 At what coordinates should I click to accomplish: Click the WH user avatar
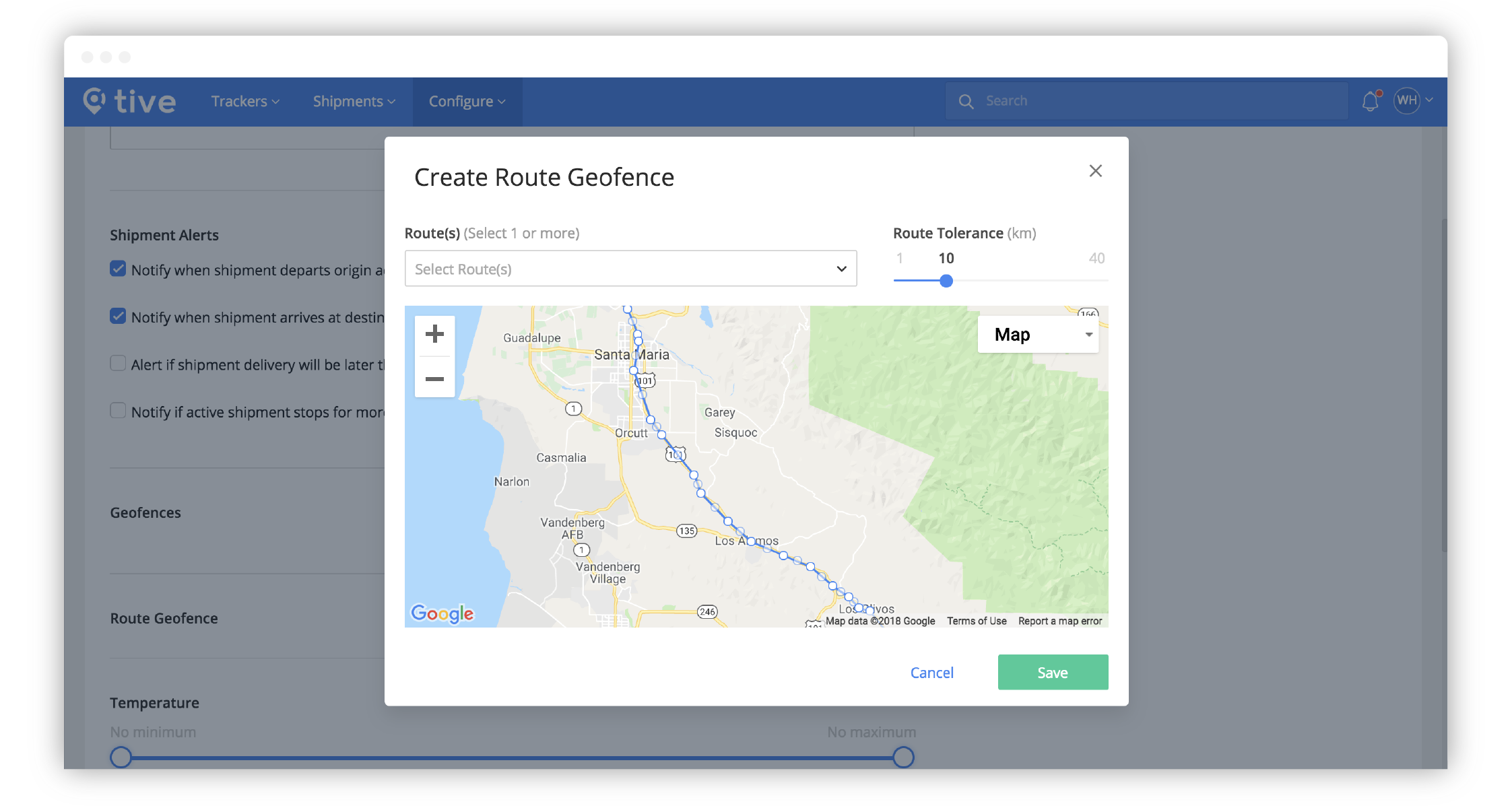point(1407,101)
